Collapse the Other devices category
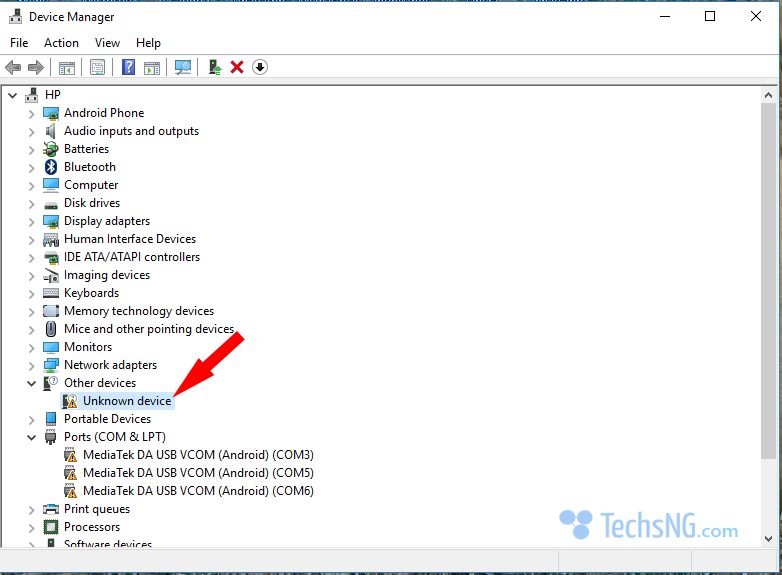This screenshot has height=575, width=782. (31, 383)
